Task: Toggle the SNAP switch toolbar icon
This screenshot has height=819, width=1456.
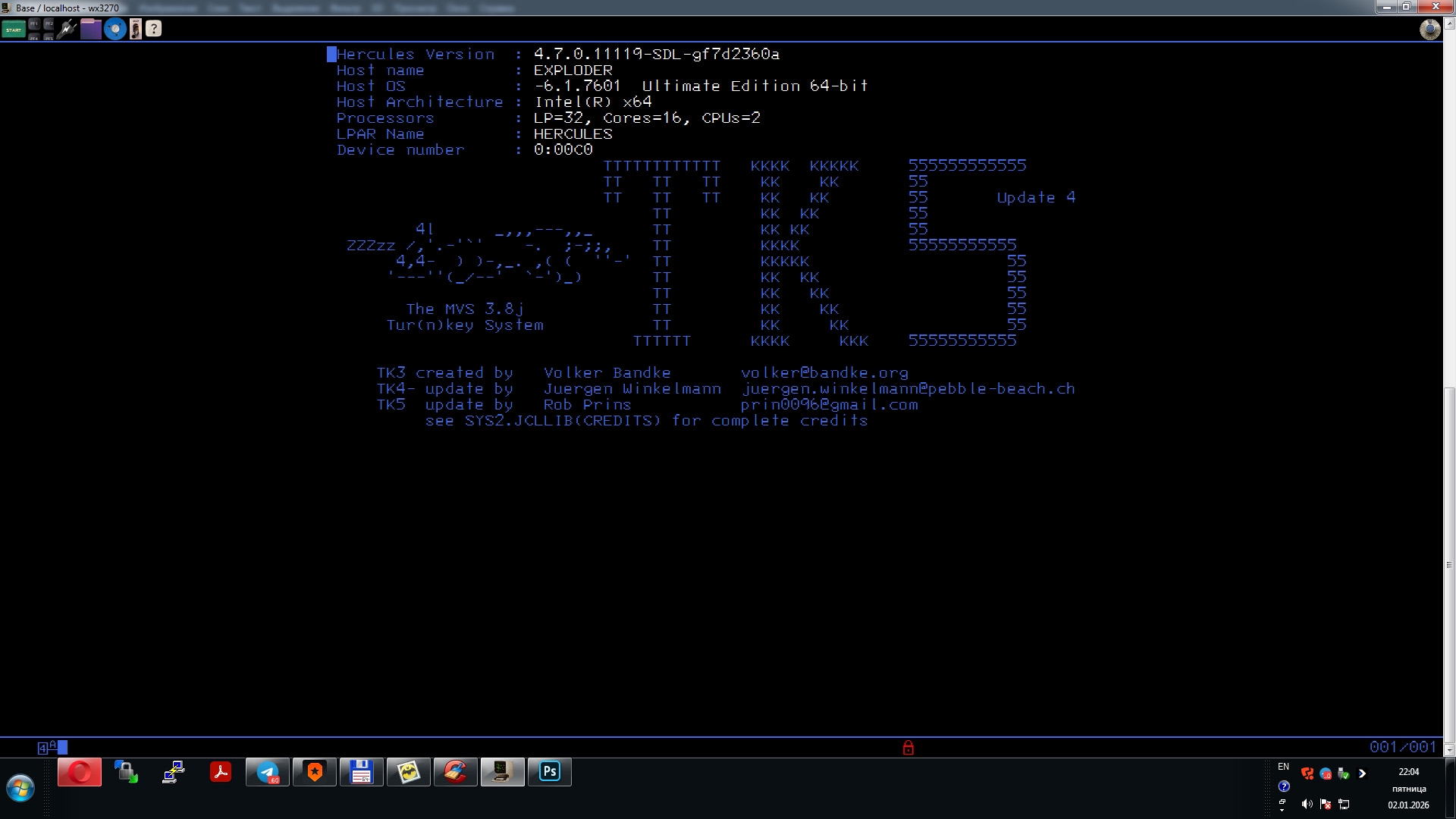Action: coord(136,29)
